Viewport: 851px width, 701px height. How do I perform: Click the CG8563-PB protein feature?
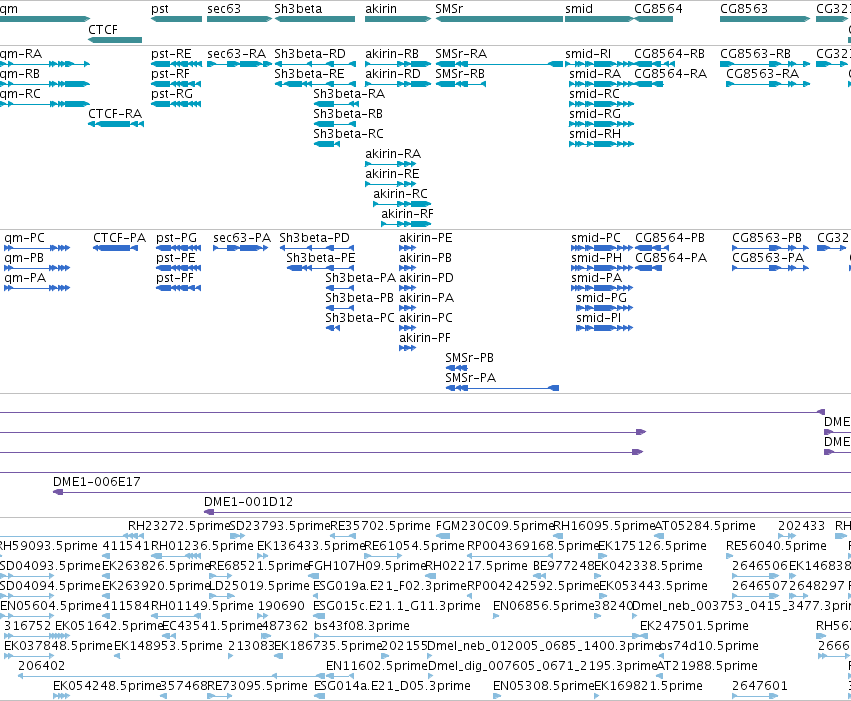click(x=770, y=248)
